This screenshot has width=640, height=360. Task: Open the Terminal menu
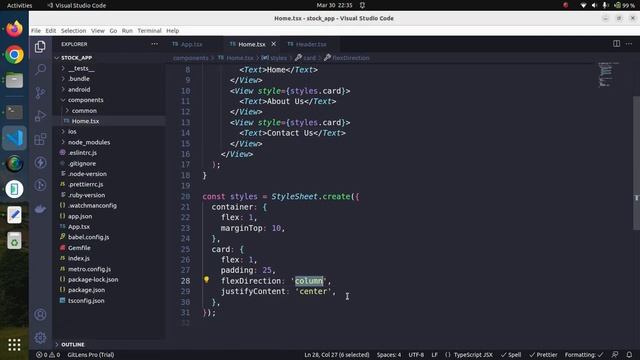pos(149,31)
